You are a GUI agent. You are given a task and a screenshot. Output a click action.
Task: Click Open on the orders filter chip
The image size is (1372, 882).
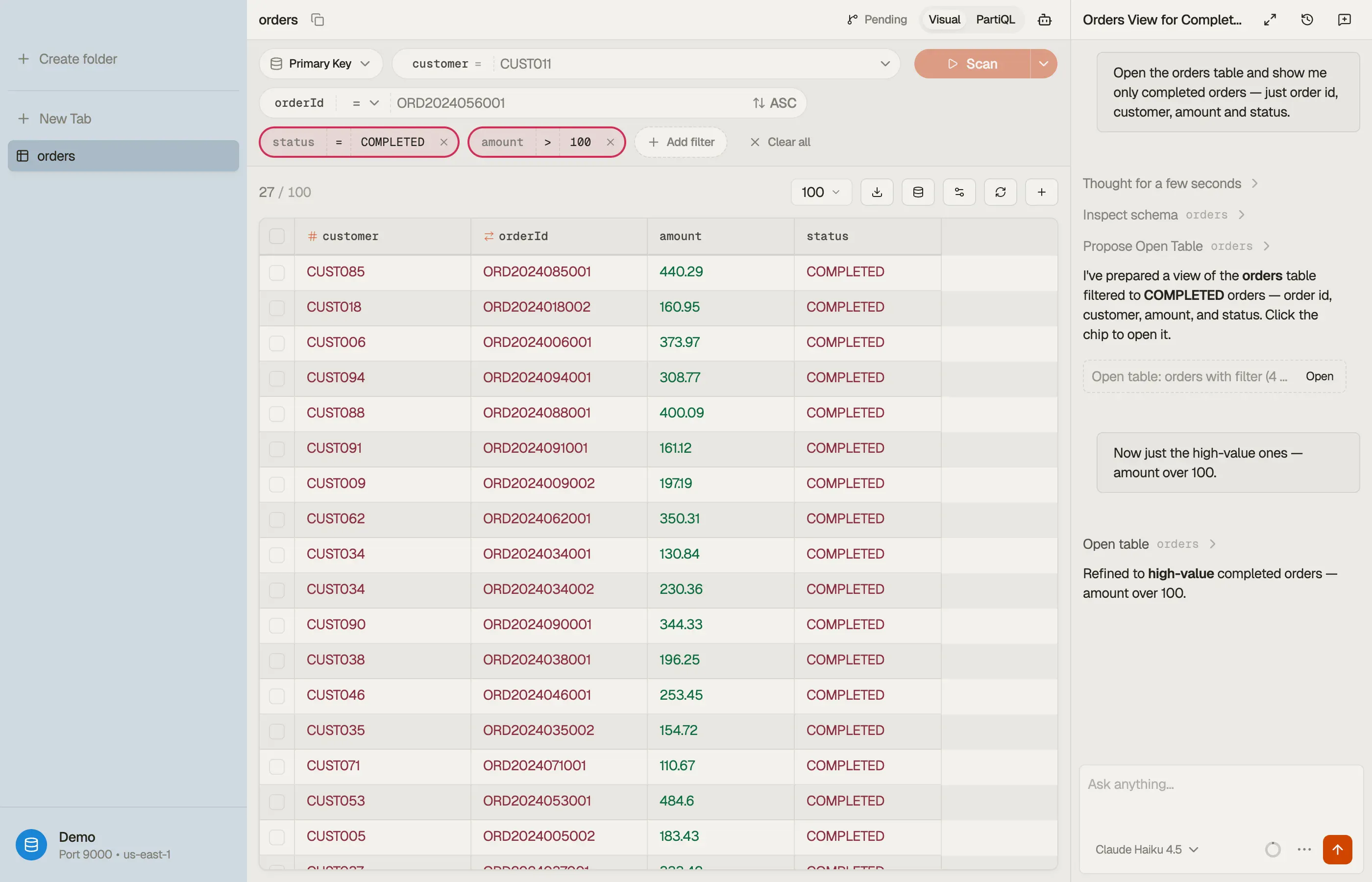pos(1319,376)
